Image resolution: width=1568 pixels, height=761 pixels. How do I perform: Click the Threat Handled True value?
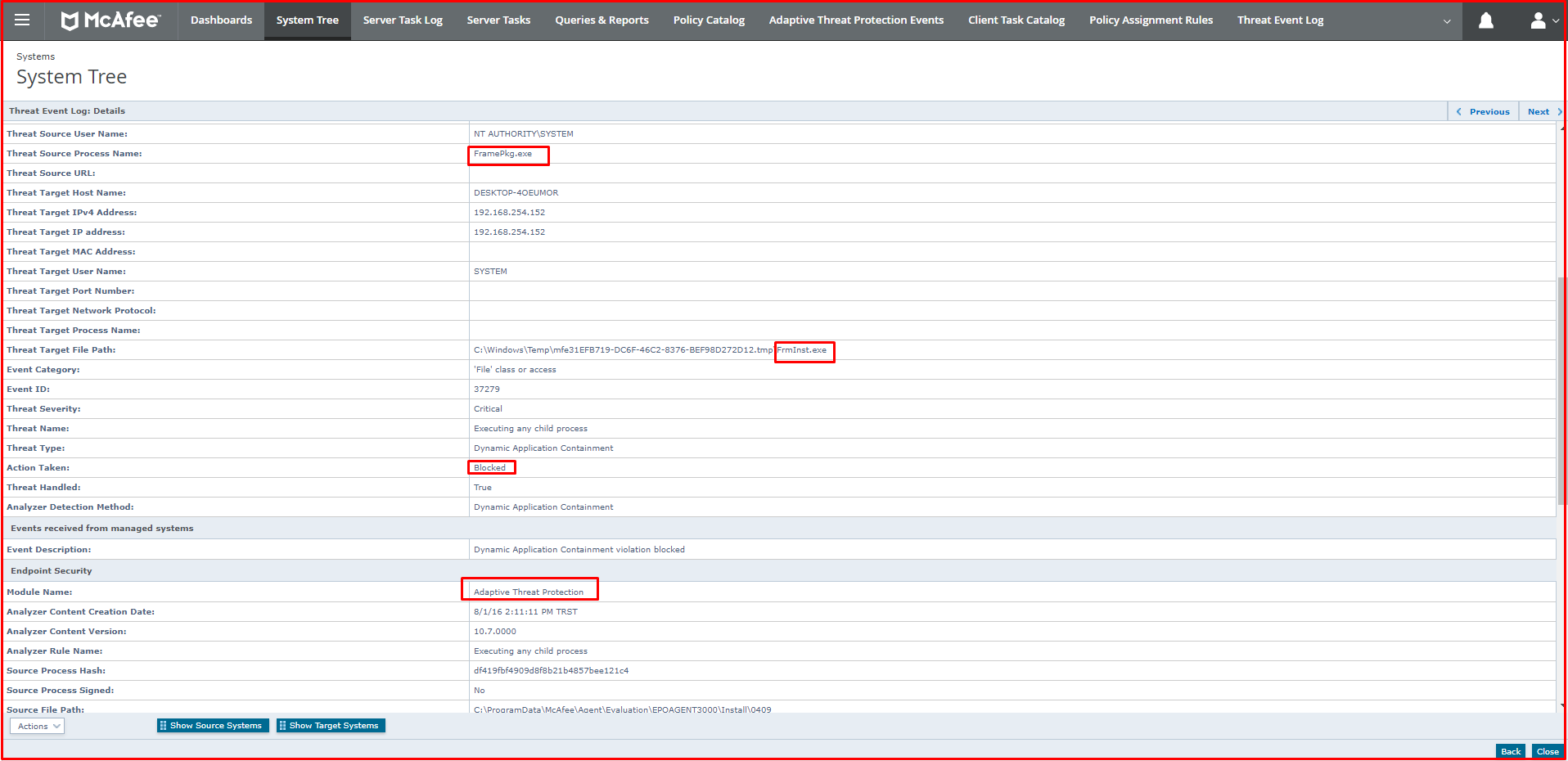click(483, 488)
